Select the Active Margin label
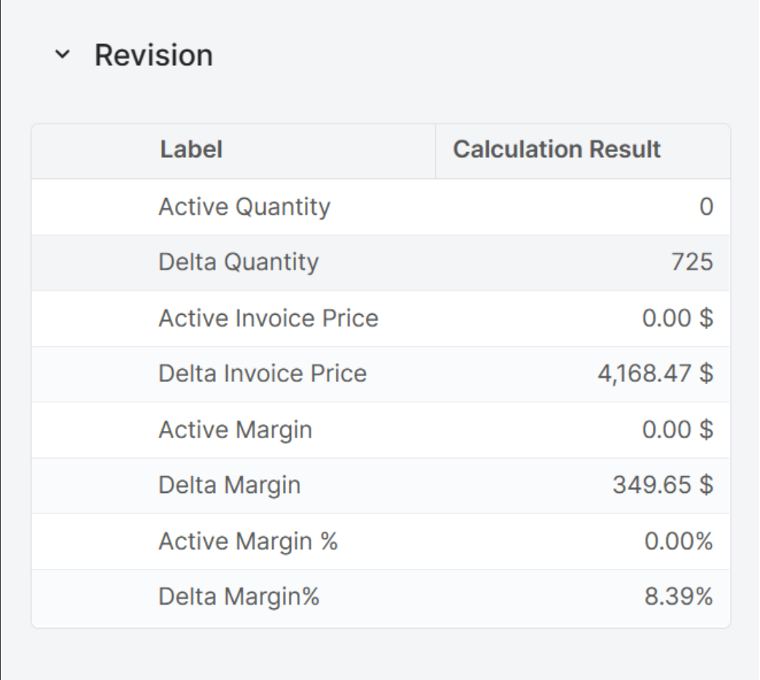The image size is (760, 680). coord(235,430)
